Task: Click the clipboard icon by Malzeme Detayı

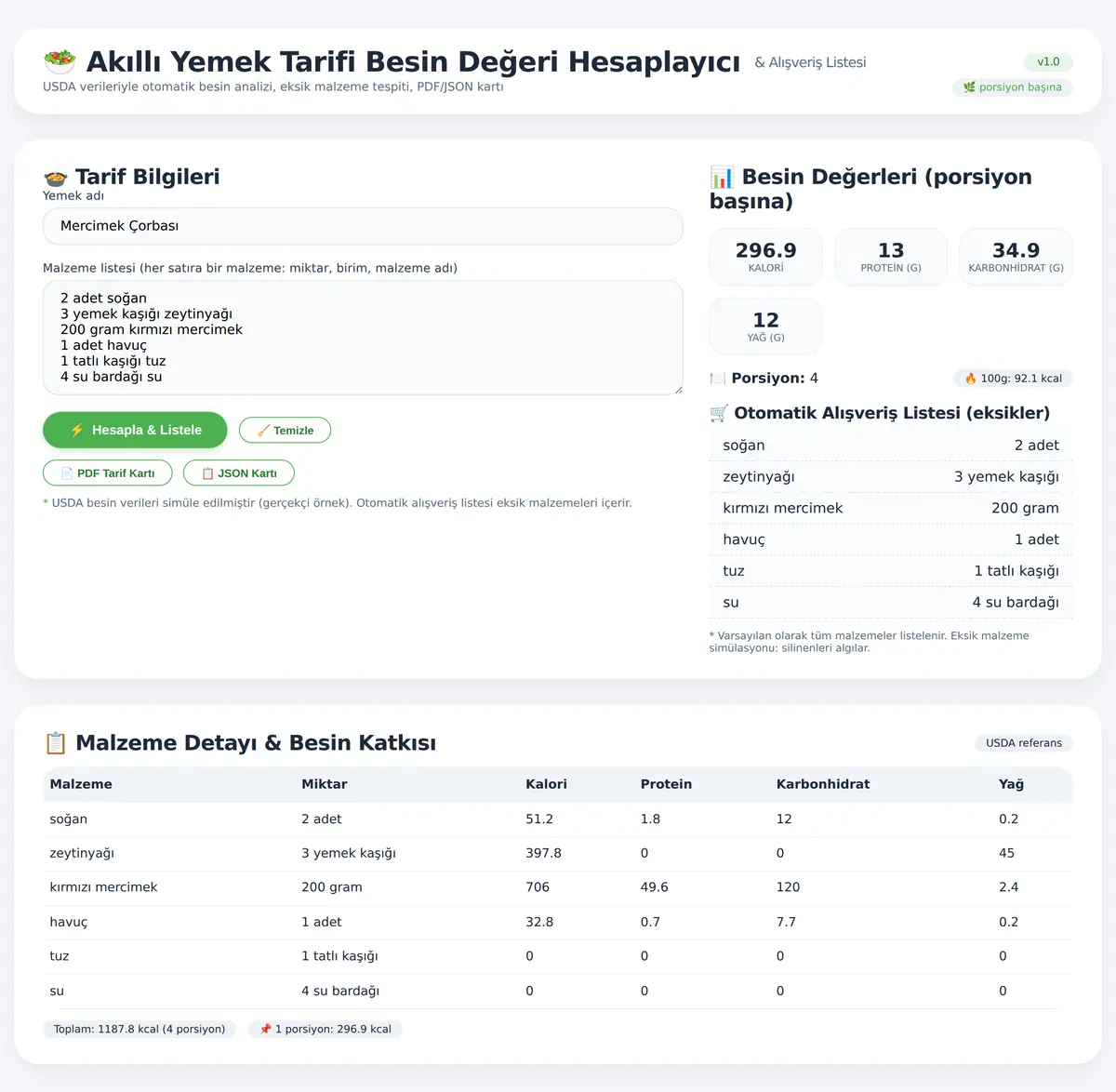Action: pyautogui.click(x=56, y=743)
